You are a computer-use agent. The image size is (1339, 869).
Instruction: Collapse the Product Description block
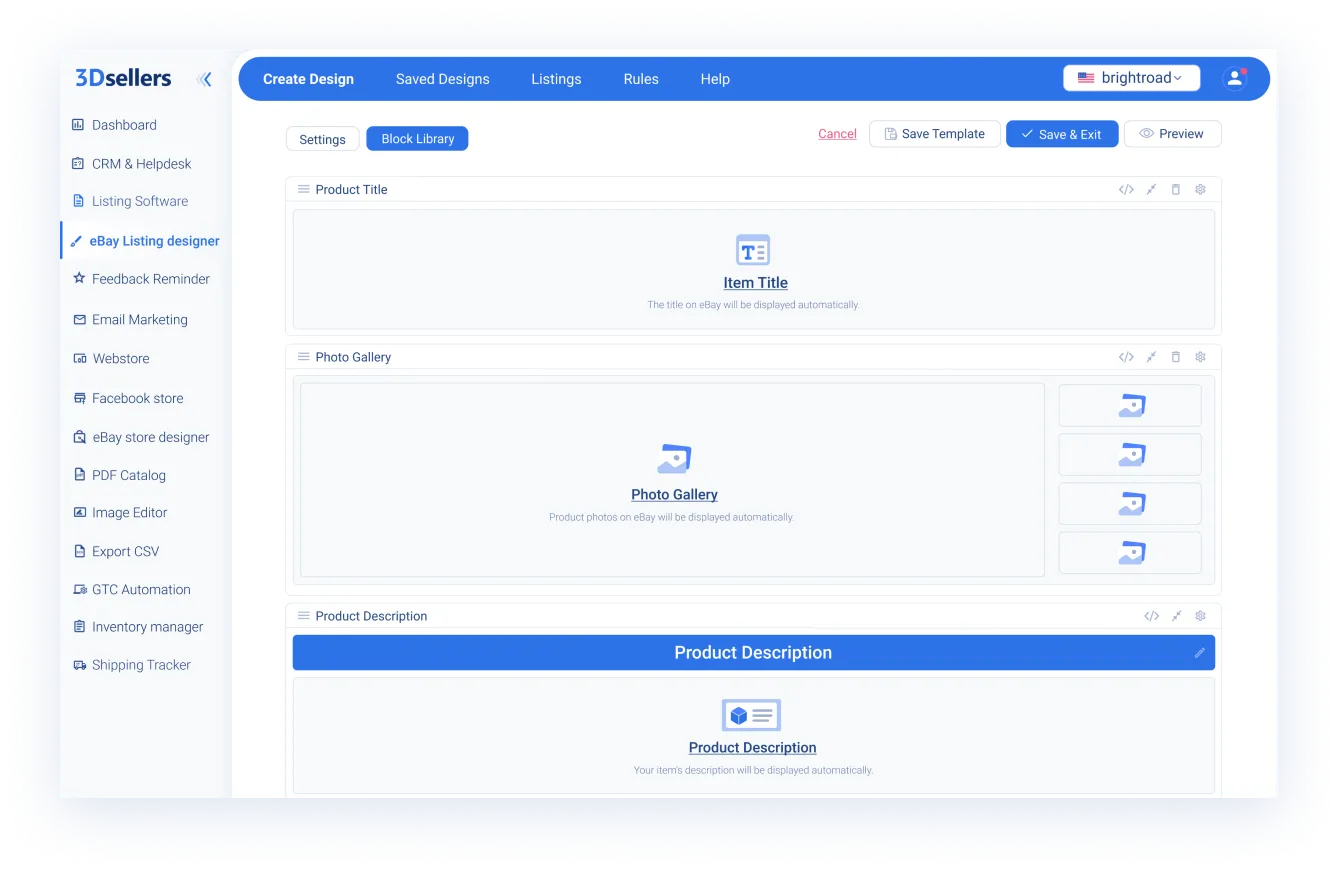tap(1177, 616)
